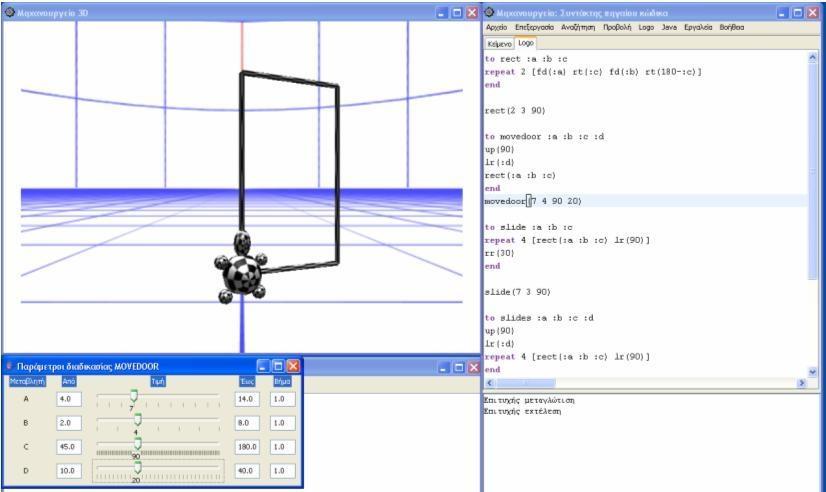Click the Έως field with 40.0 for D
Screen dimensions: 826x492
247,470
